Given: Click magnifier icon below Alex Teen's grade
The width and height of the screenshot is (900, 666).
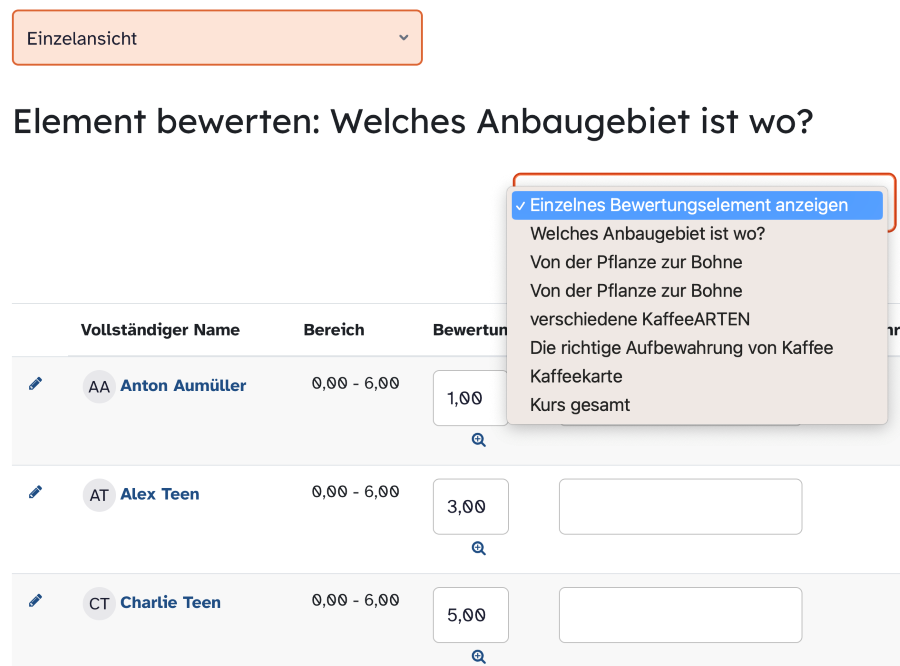Looking at the screenshot, I should click(x=479, y=548).
